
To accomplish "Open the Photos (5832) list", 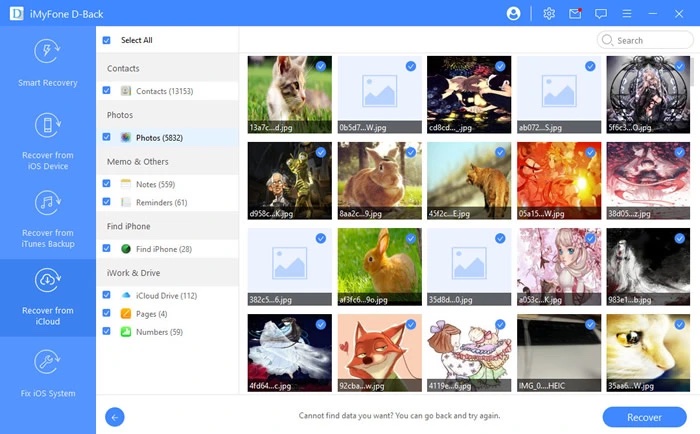I will 159,138.
